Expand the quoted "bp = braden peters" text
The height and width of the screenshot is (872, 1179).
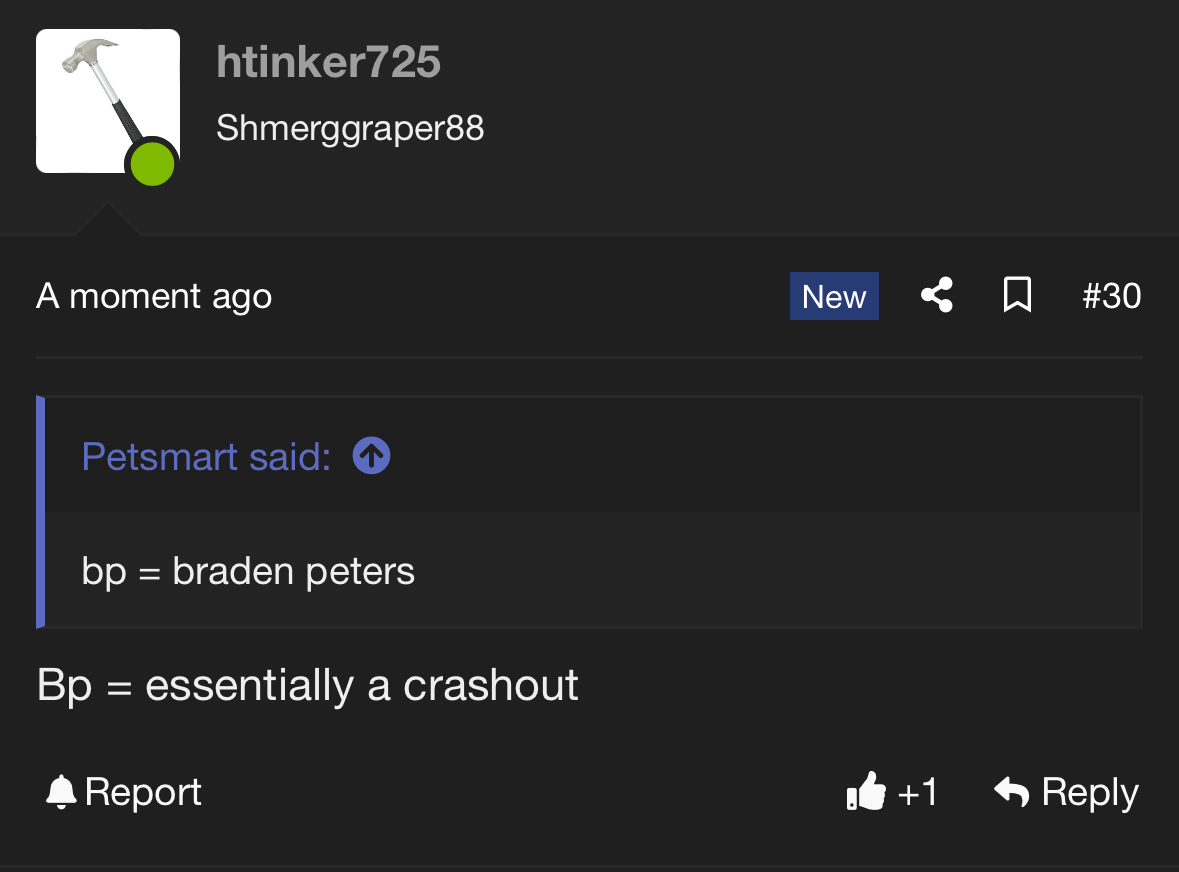point(248,572)
